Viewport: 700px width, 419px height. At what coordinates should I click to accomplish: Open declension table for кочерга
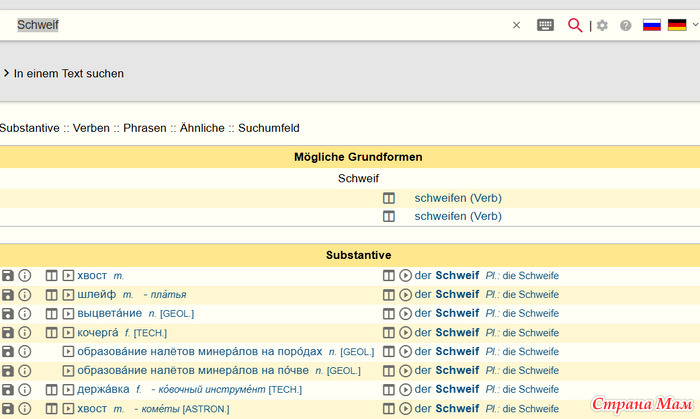pyautogui.click(x=51, y=332)
